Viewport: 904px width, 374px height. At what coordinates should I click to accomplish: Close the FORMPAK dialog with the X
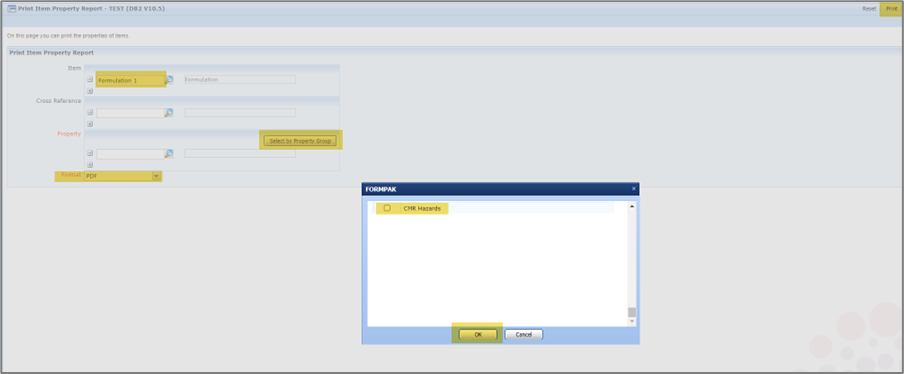coord(634,188)
